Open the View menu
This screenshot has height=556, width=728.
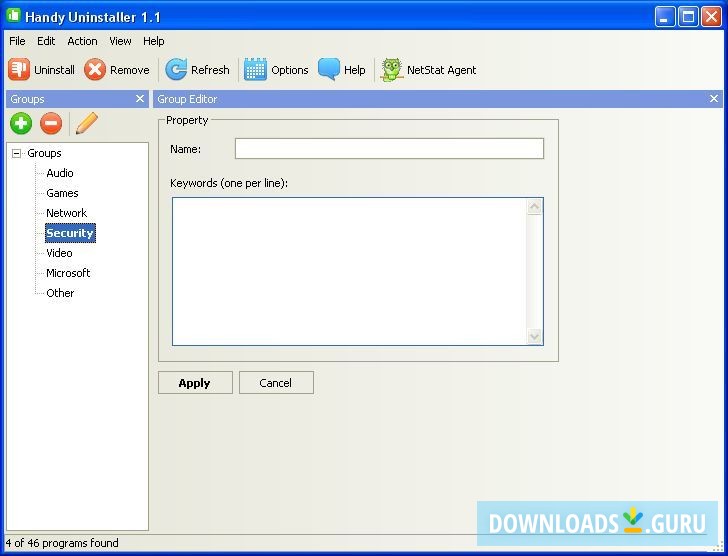pos(120,41)
